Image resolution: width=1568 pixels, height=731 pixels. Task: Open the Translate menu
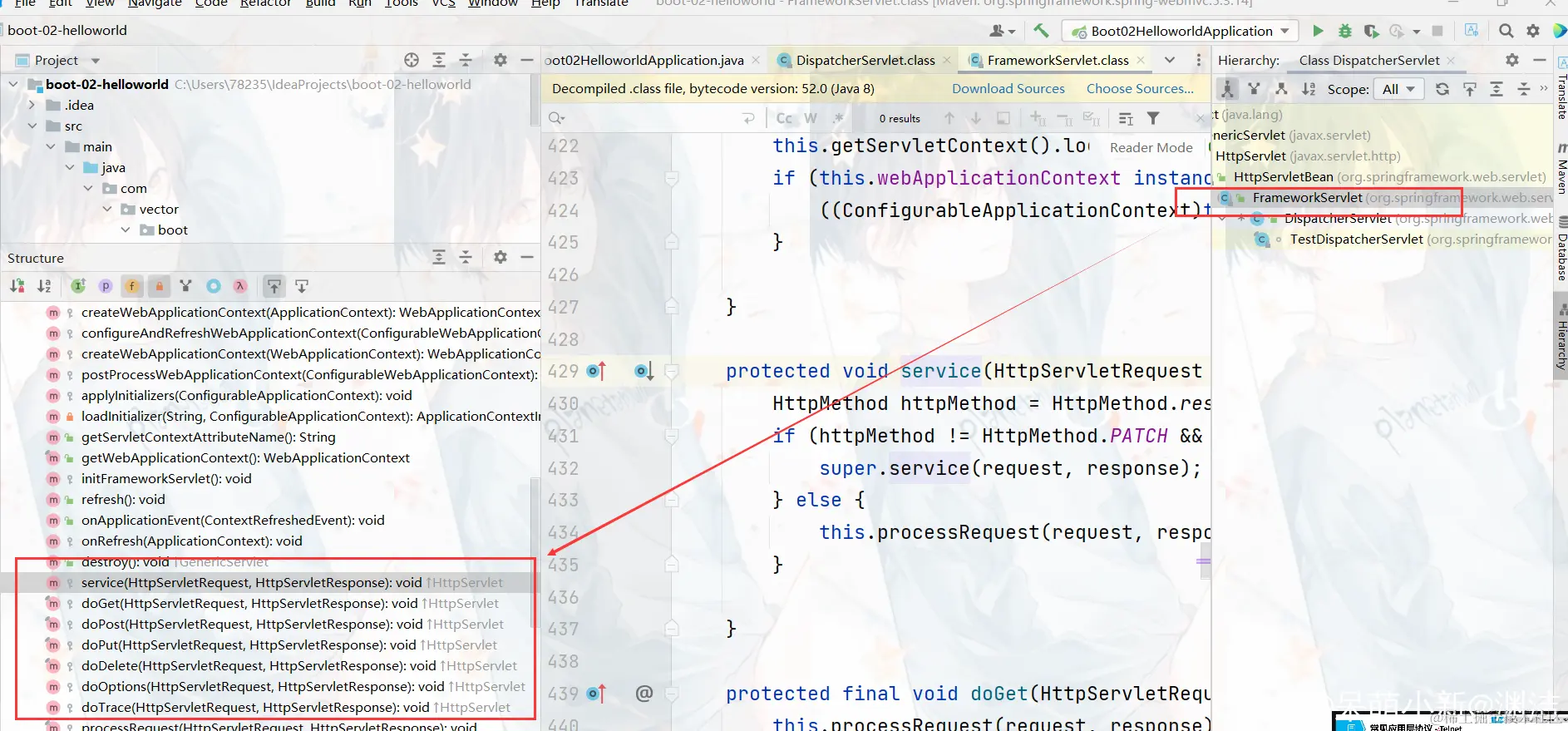(601, 3)
